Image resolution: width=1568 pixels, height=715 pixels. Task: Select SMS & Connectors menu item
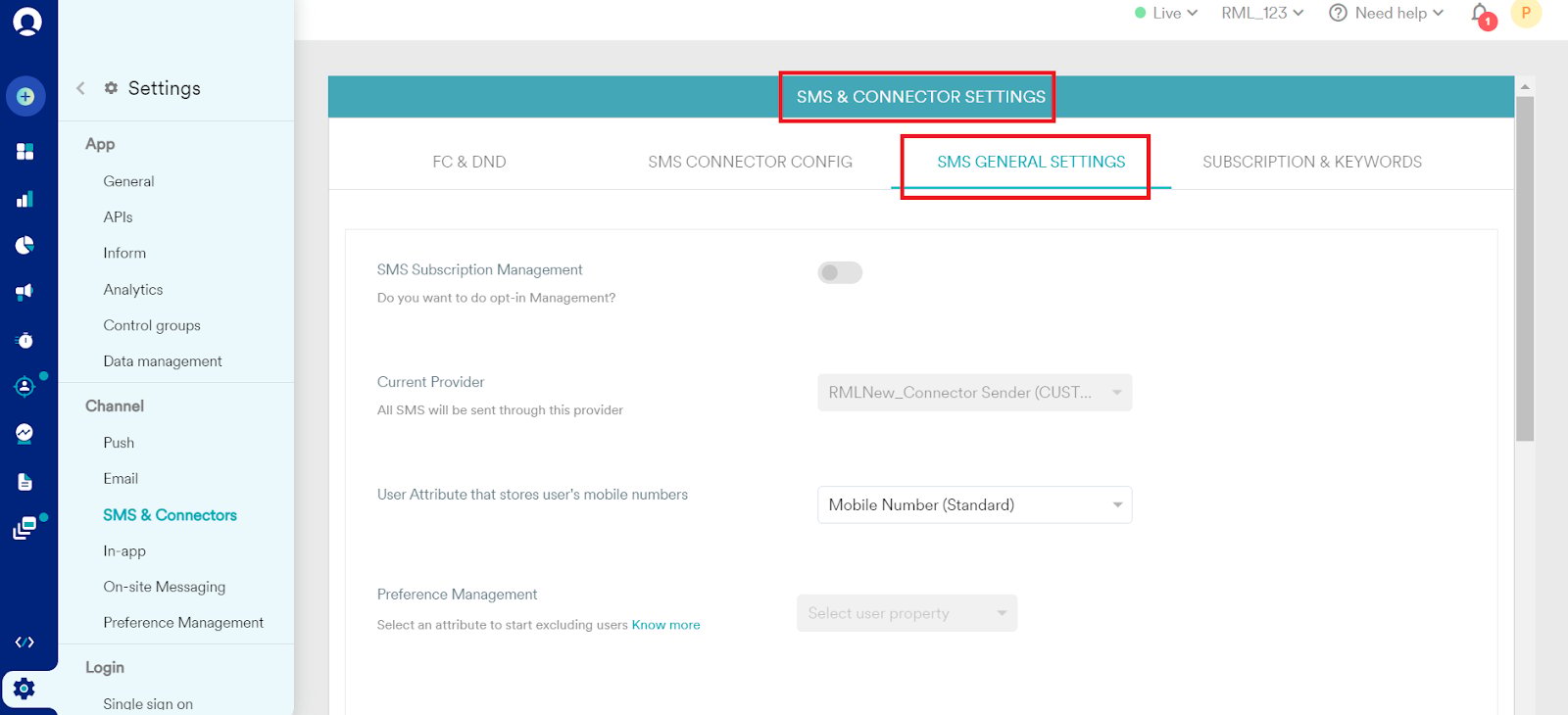[171, 514]
